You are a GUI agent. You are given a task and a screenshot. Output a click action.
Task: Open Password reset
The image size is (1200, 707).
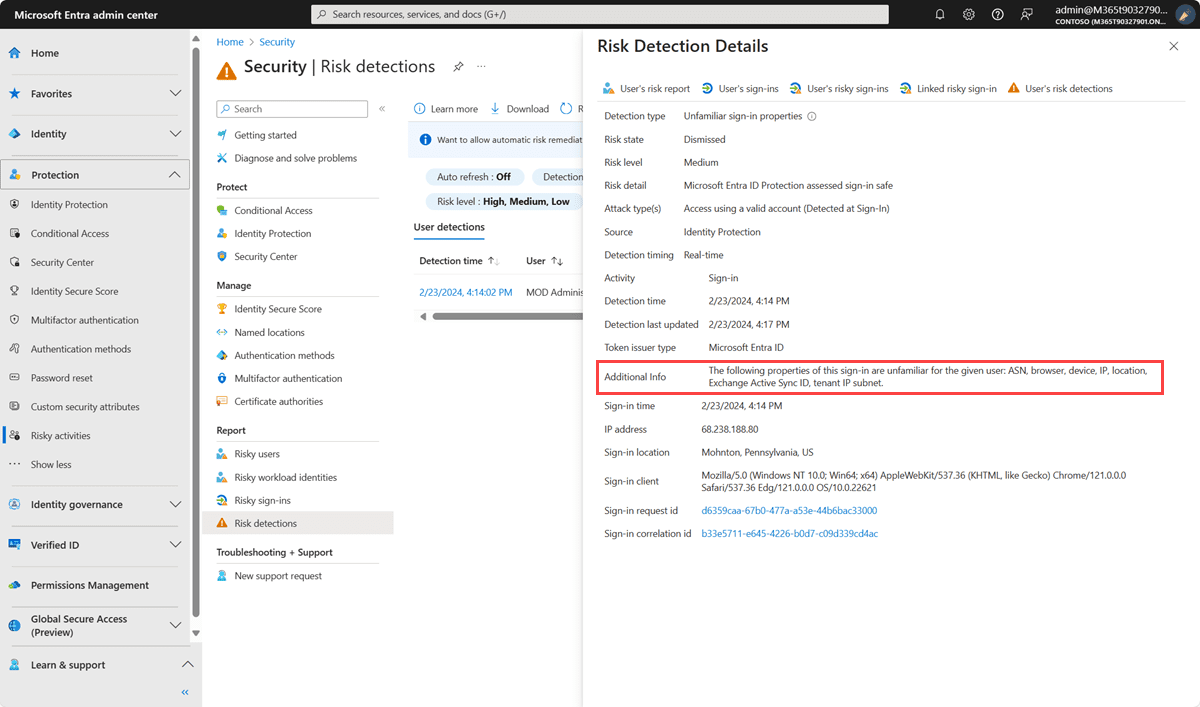coord(62,378)
